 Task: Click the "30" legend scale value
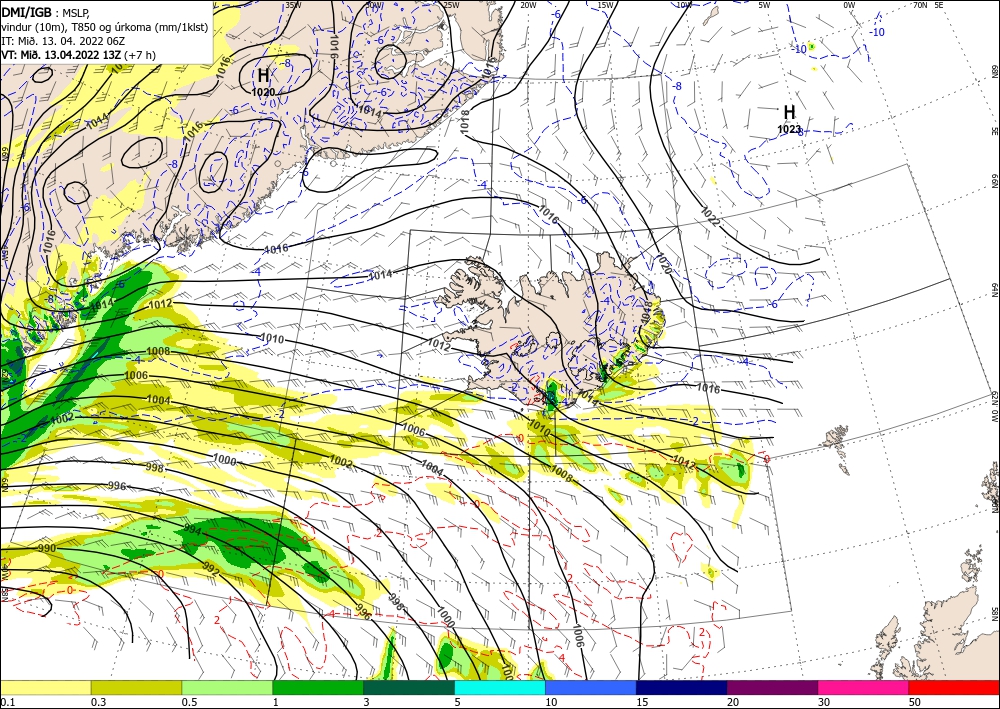pyautogui.click(x=824, y=702)
